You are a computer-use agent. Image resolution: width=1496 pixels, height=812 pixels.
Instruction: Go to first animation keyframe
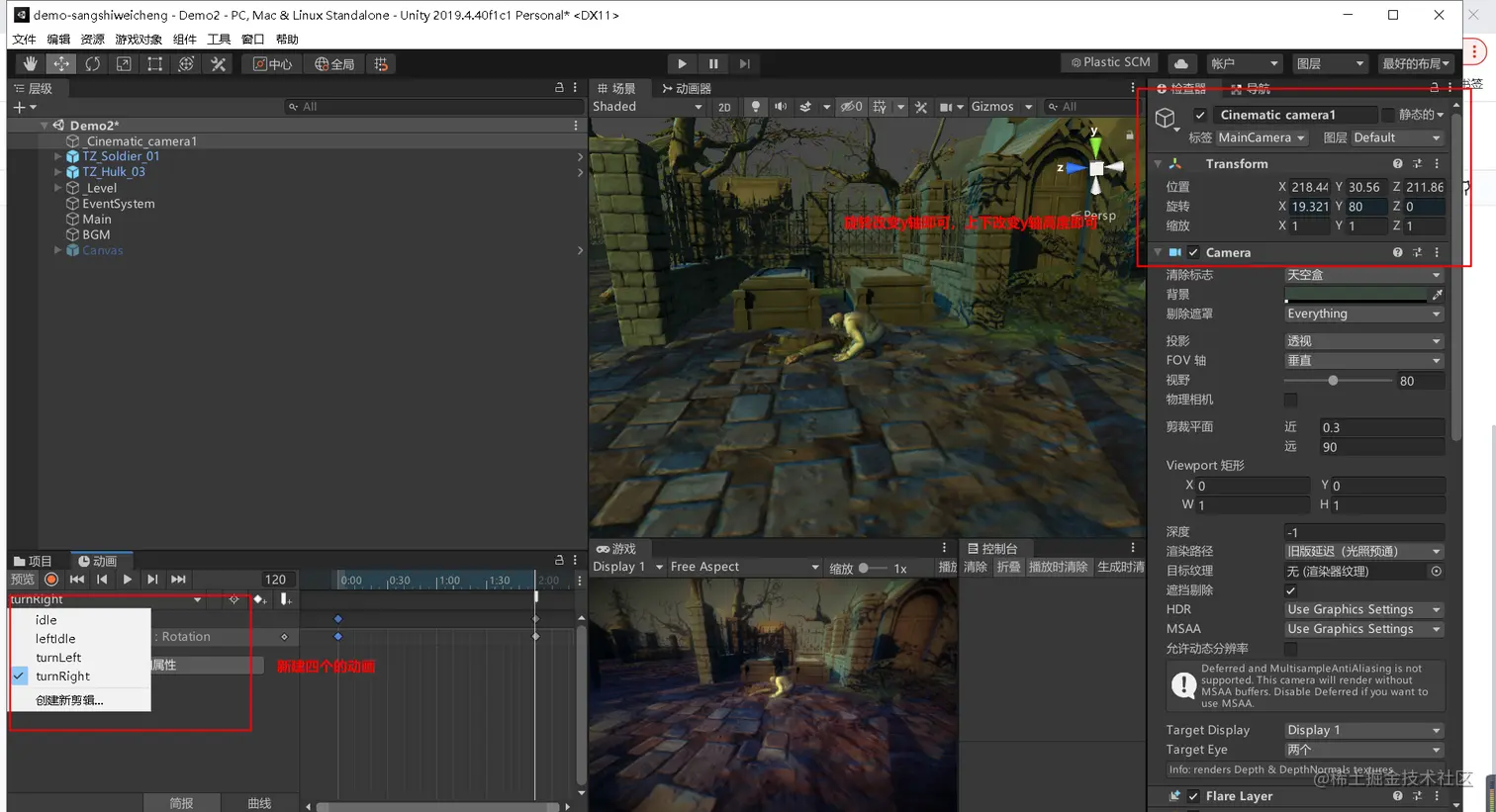coord(77,580)
